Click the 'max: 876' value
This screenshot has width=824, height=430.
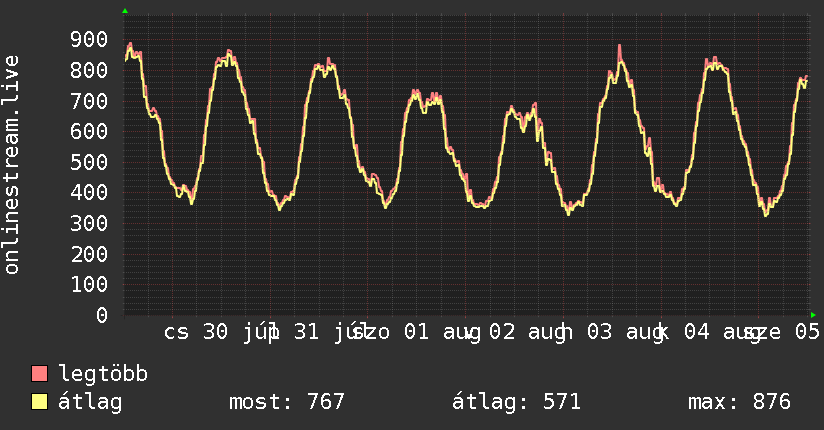click(739, 402)
